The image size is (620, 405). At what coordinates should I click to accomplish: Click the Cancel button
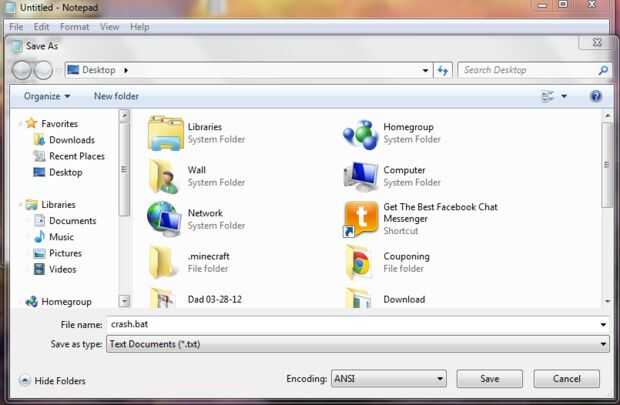pyautogui.click(x=566, y=379)
